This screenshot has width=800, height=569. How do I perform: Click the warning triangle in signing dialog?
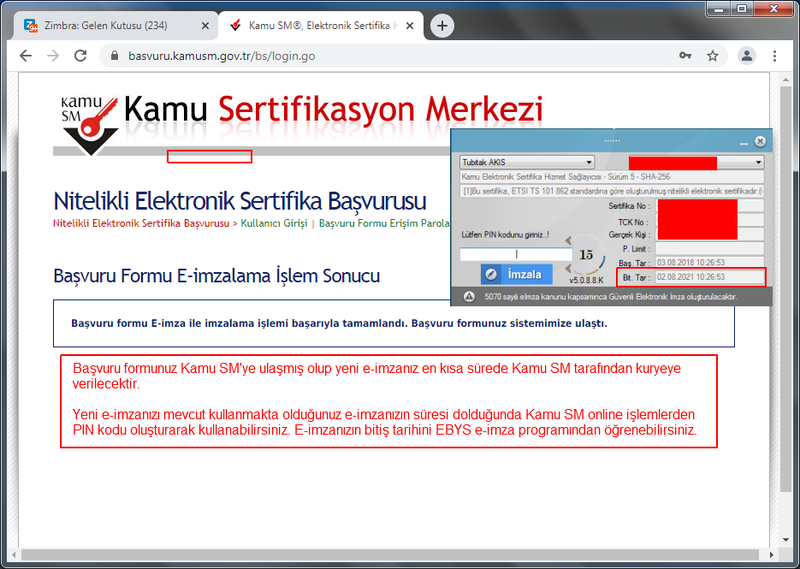469,297
